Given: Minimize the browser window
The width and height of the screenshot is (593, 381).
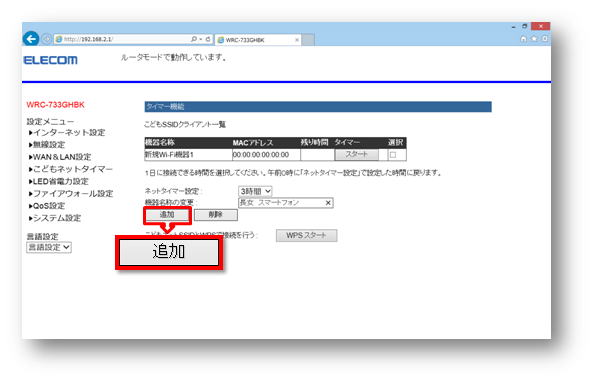Looking at the screenshot, I should click(513, 27).
